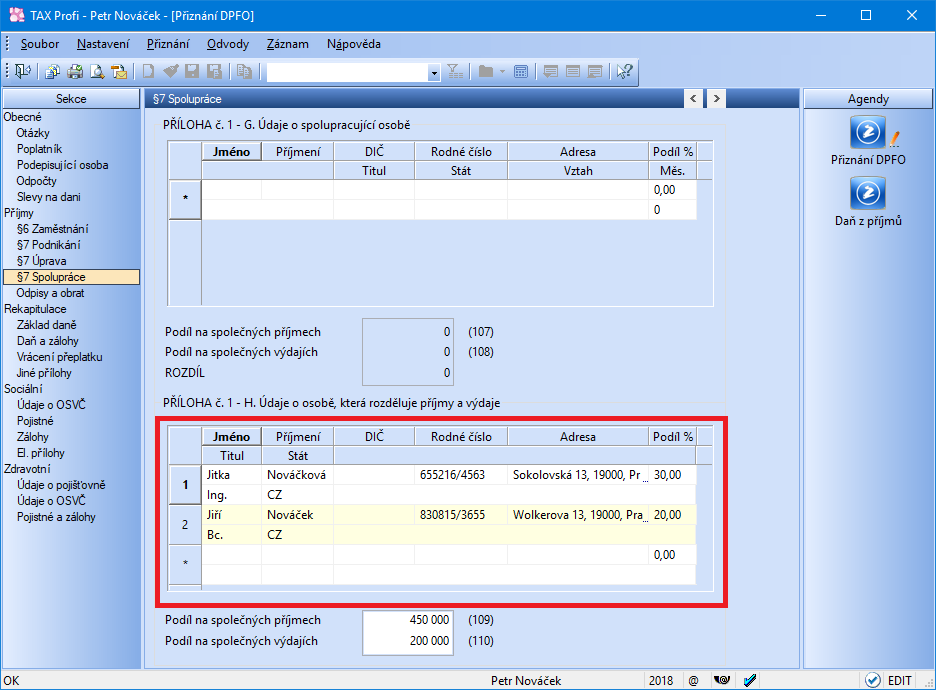Go to §7 Podnikání section
Screen dimensions: 936x690
48,245
